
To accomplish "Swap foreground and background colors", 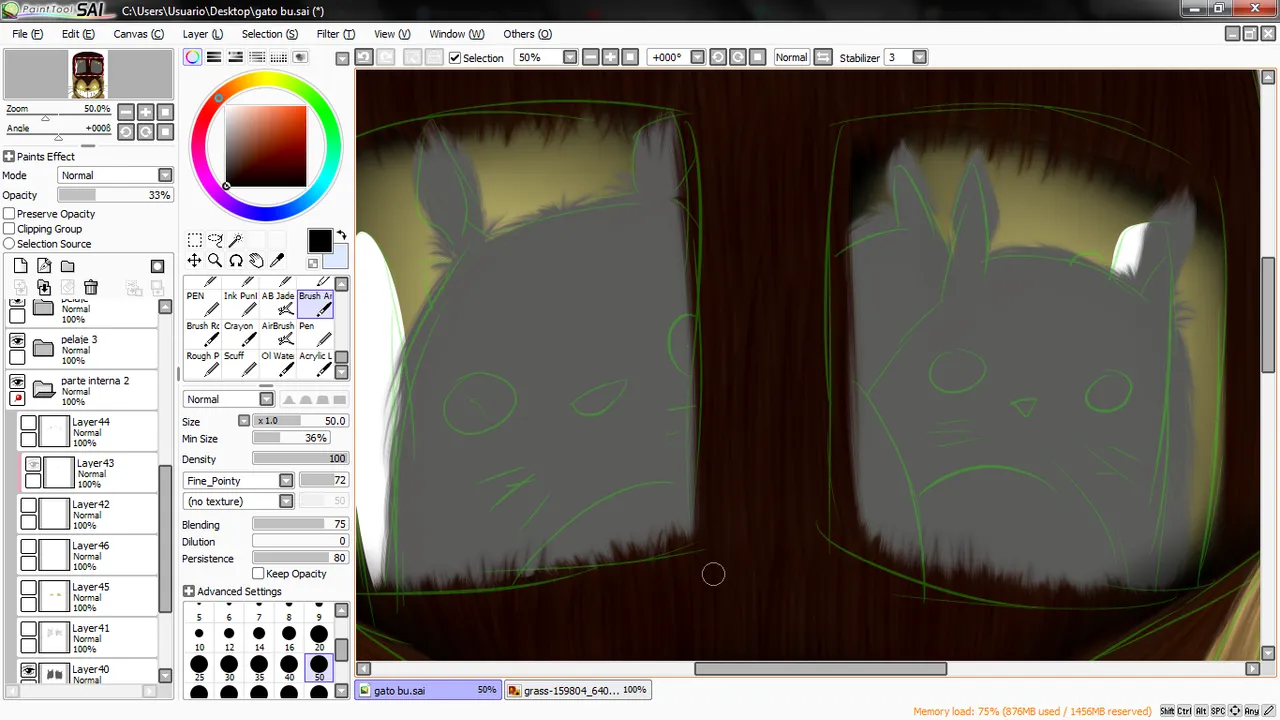I will (x=341, y=236).
